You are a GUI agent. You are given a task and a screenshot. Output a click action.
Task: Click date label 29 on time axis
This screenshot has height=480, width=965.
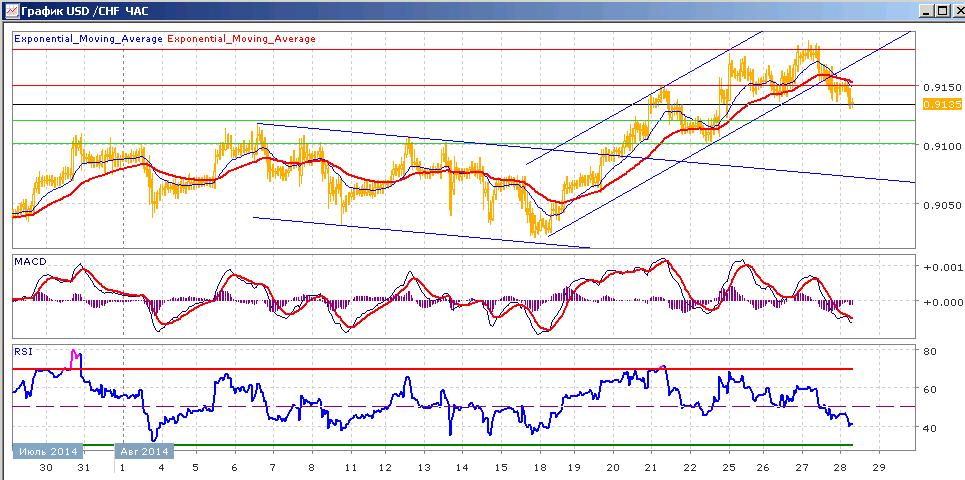(x=880, y=468)
